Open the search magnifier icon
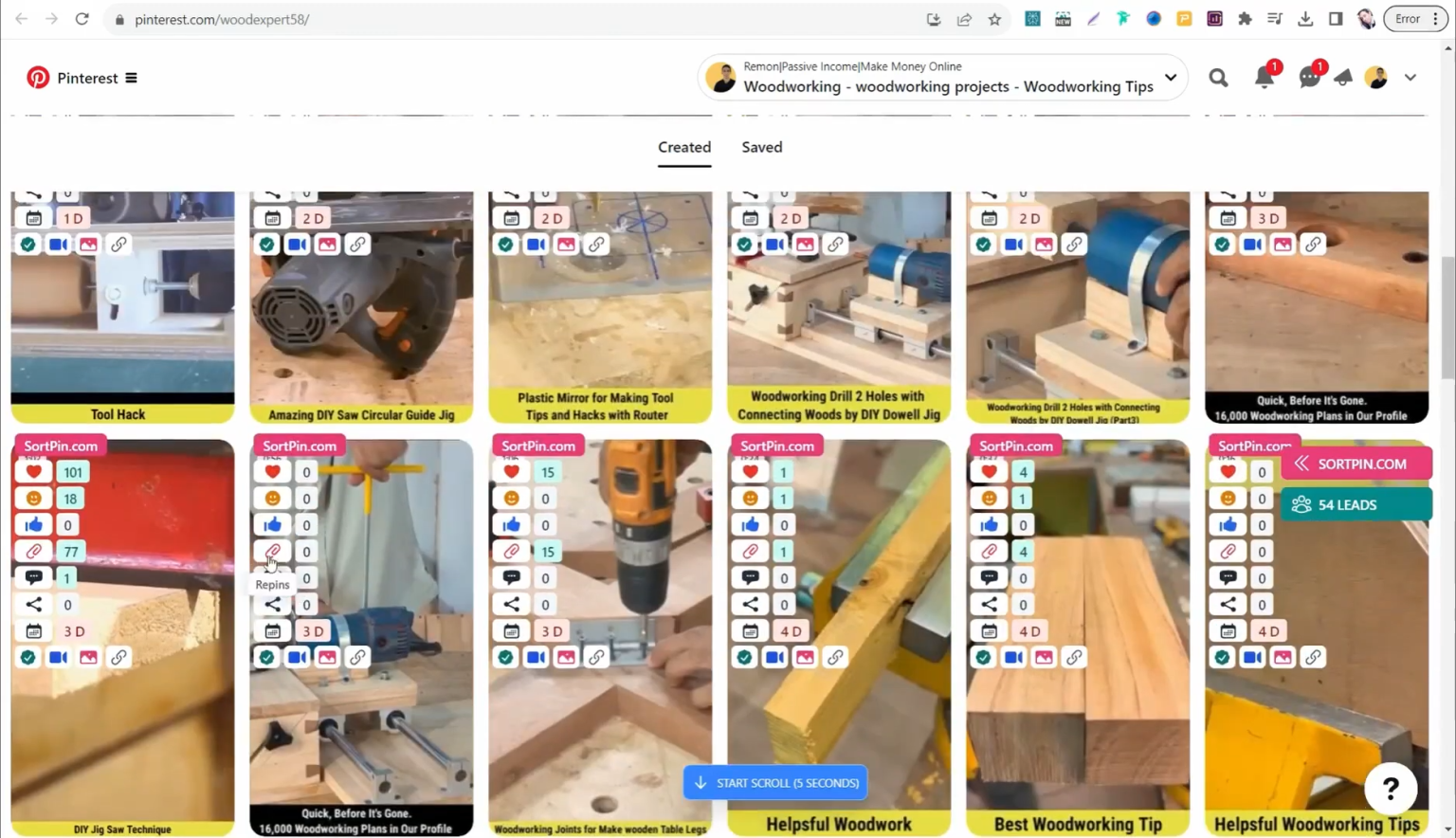This screenshot has width=1456, height=838. click(x=1218, y=79)
